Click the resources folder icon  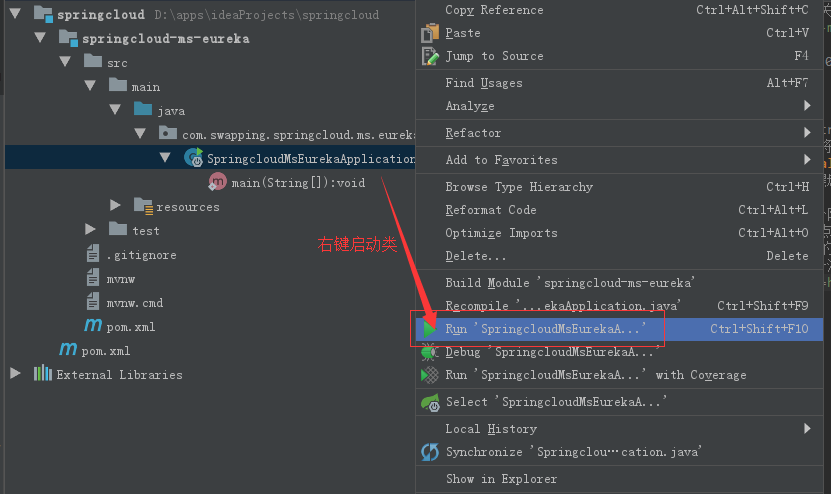point(144,206)
